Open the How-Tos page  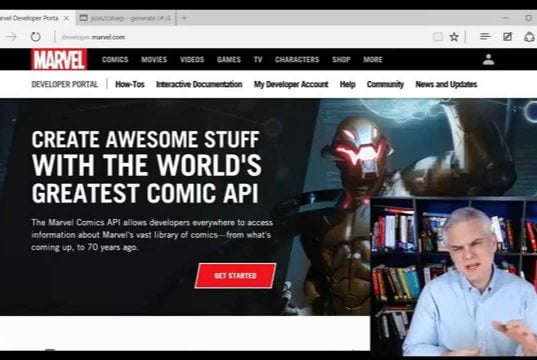[x=130, y=84]
